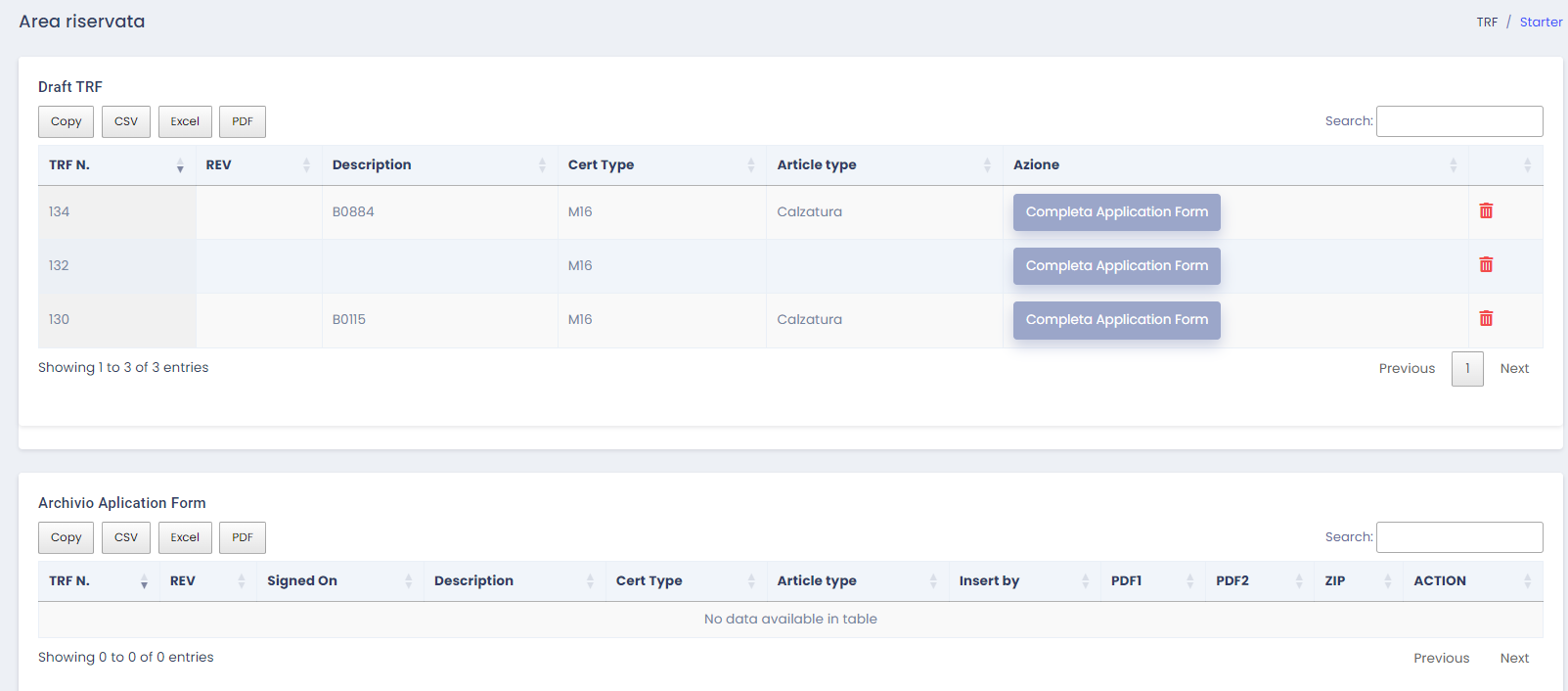
Task: Select 'Showing 0 to 0 of 0 entries'
Action: coord(125,658)
